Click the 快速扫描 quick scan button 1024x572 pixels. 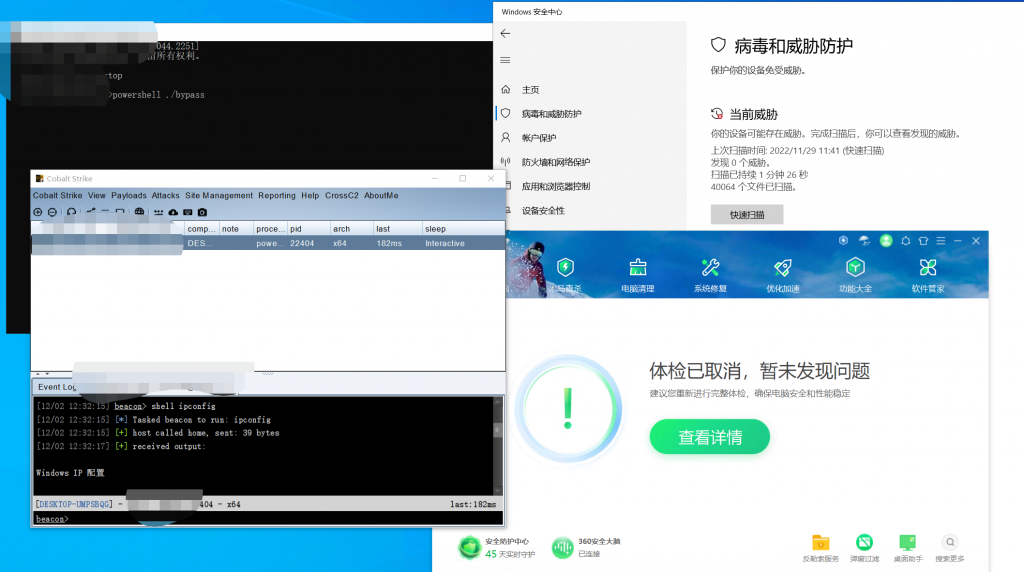[746, 214]
